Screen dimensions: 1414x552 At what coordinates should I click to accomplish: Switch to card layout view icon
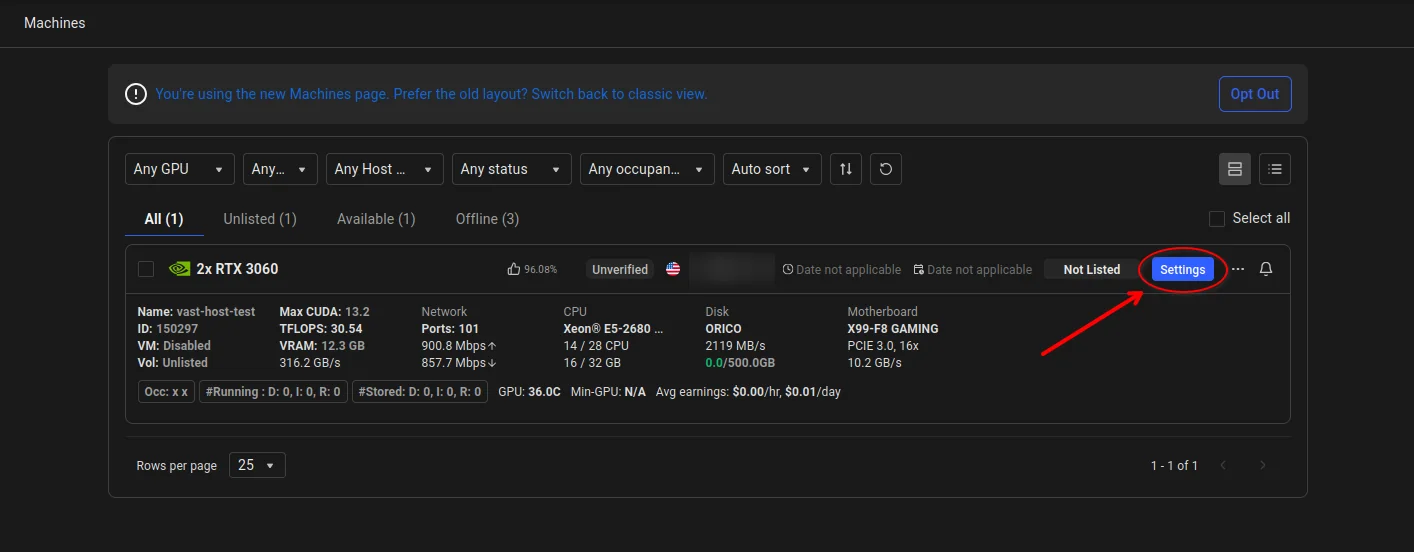tap(1235, 169)
